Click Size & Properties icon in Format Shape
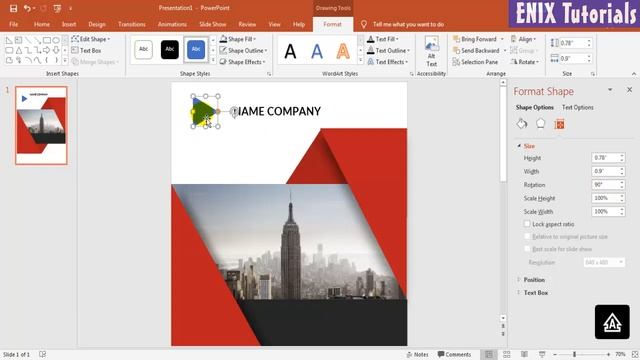Screen dimensions: 640x360 pyautogui.click(x=559, y=124)
